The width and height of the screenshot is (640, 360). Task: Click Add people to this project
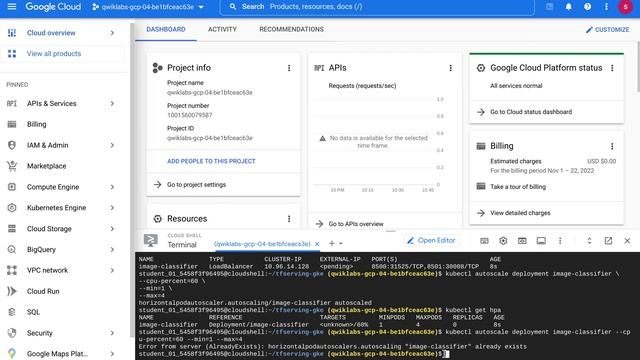point(211,161)
